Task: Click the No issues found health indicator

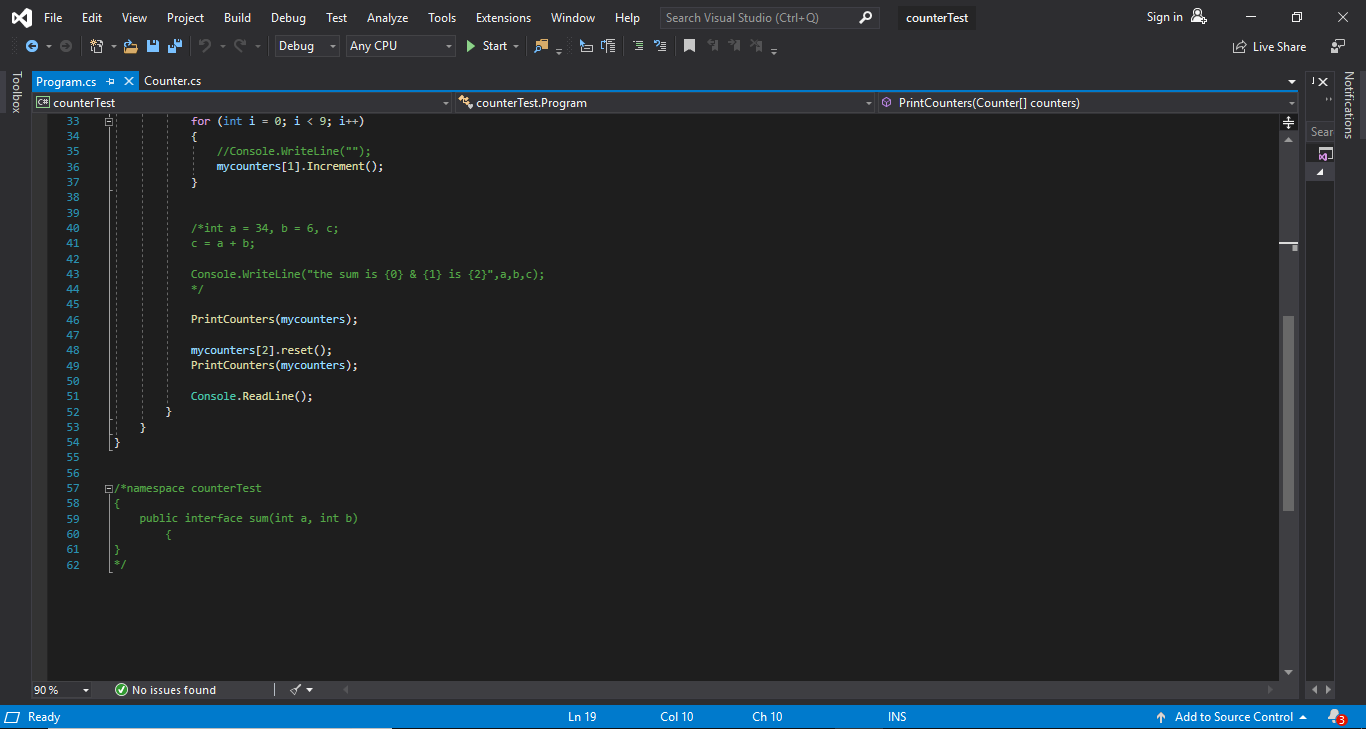Action: [165, 689]
